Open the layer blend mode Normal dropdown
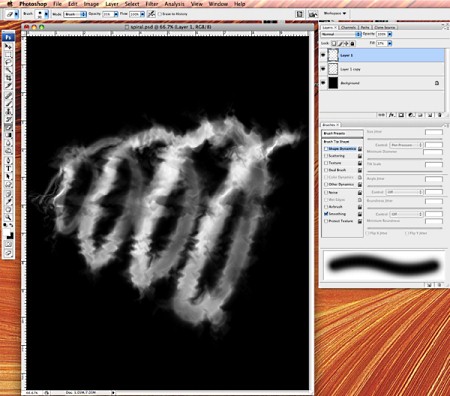The width and height of the screenshot is (450, 396). 341,34
